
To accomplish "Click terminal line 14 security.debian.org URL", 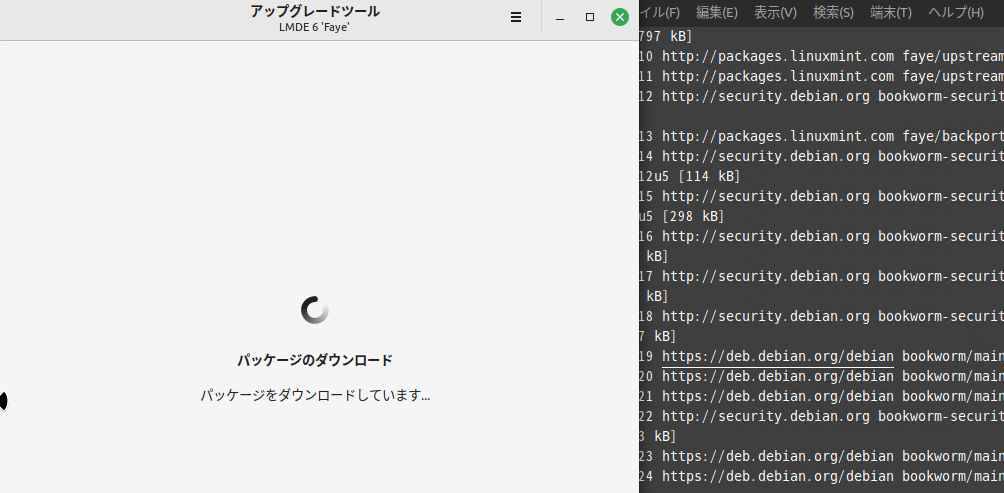I will [766, 156].
